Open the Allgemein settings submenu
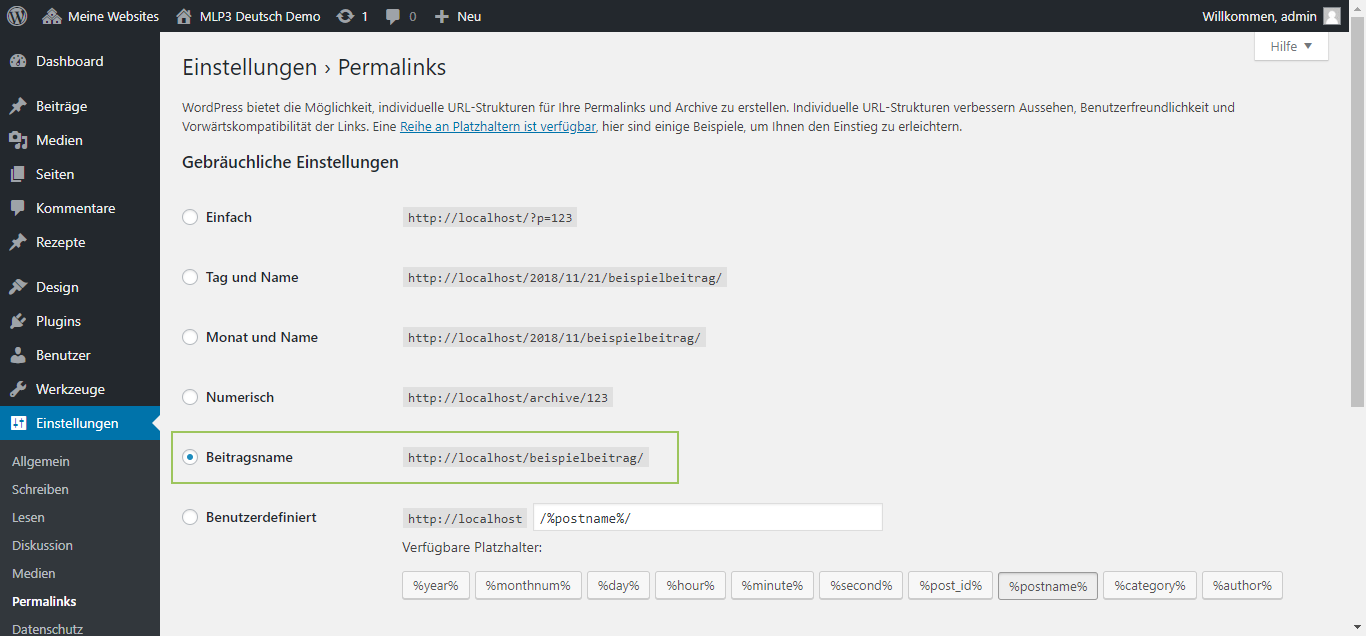 click(41, 461)
